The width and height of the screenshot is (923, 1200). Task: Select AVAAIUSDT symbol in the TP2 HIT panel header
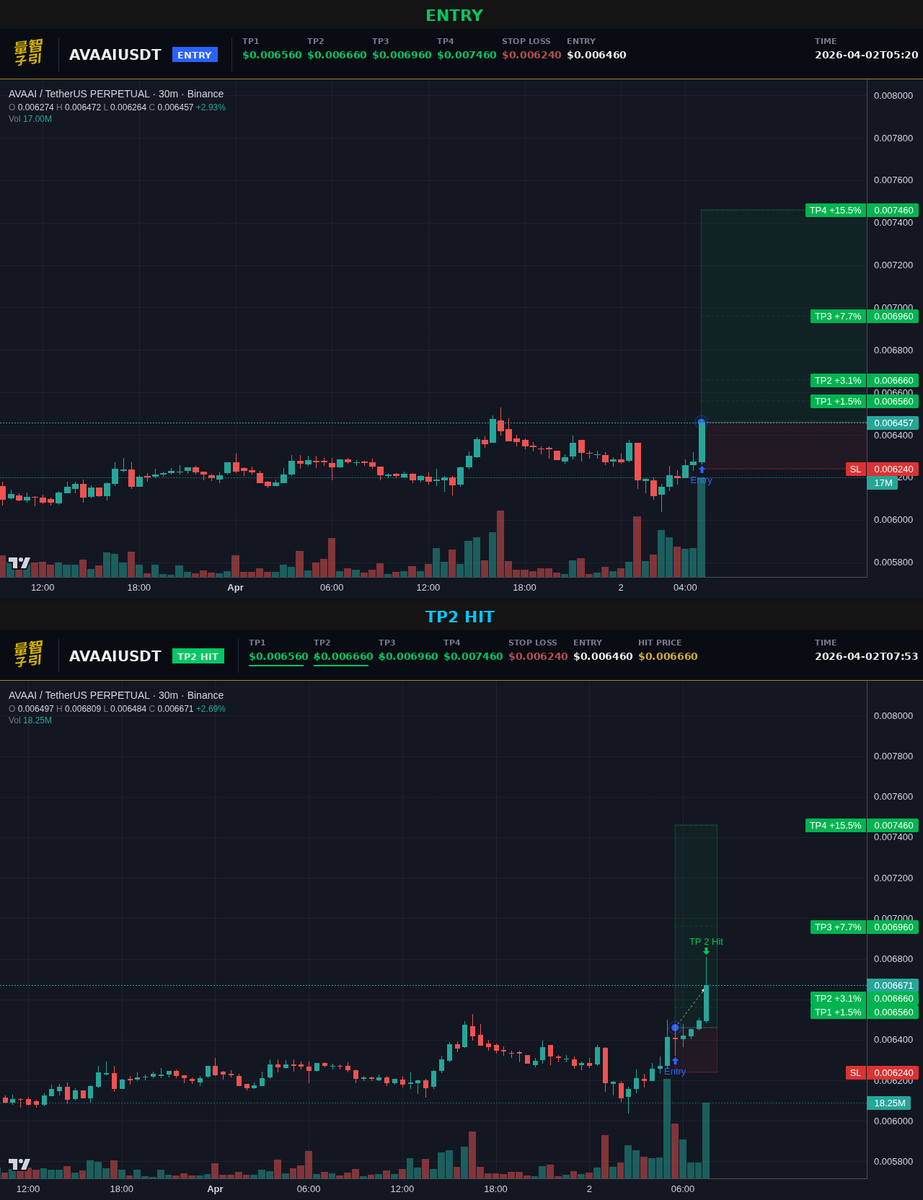115,656
